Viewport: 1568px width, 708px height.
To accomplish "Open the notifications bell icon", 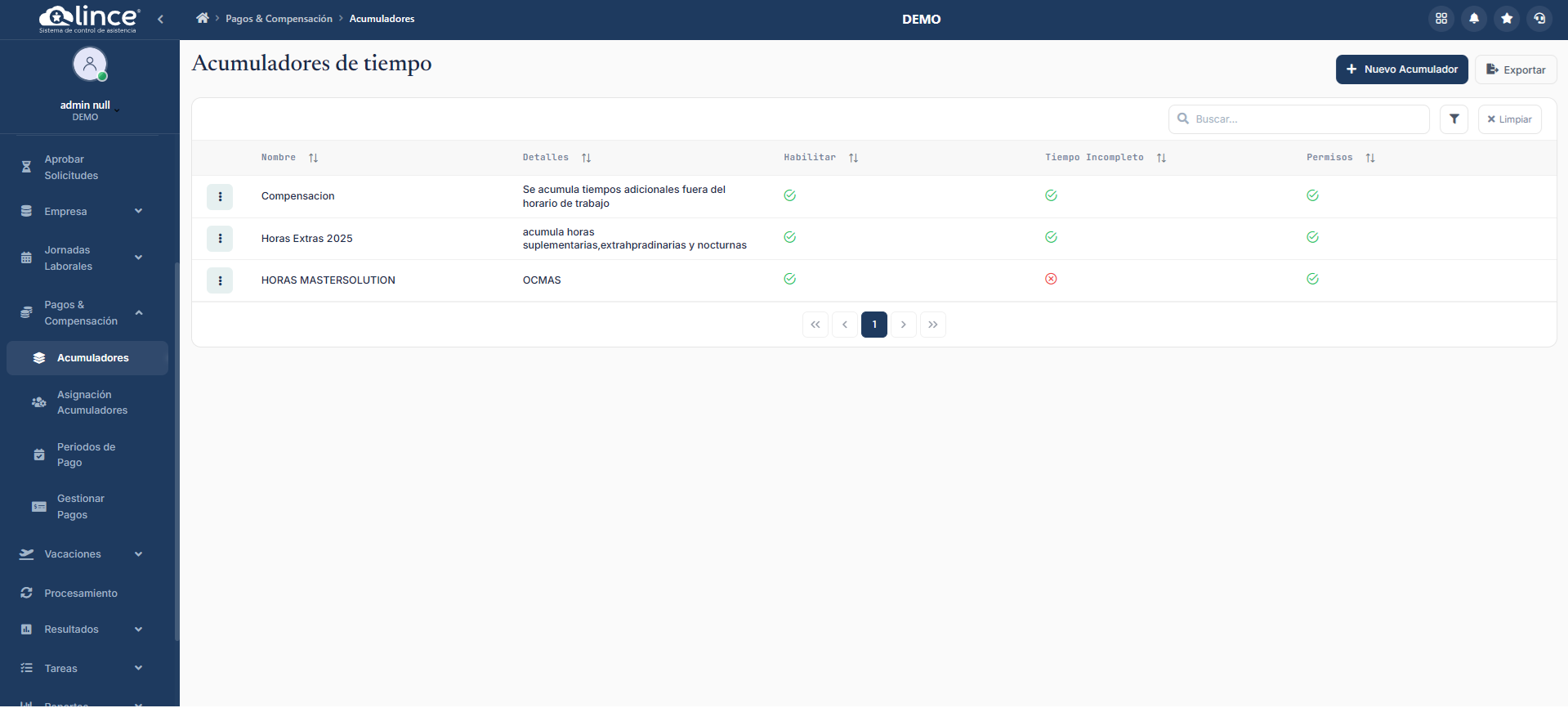I will pos(1474,18).
